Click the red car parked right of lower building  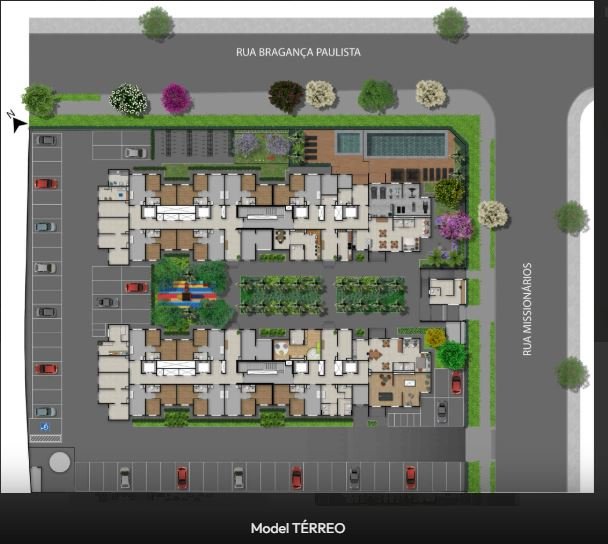coord(456,382)
